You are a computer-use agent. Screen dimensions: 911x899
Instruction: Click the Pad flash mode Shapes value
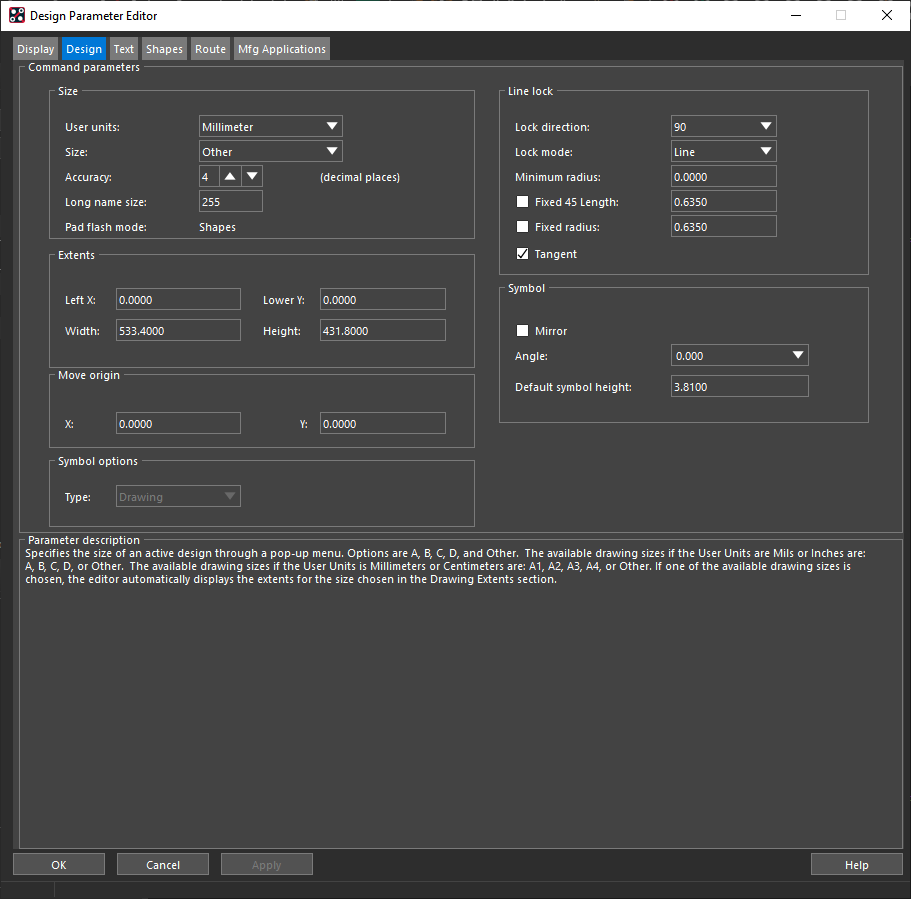217,227
